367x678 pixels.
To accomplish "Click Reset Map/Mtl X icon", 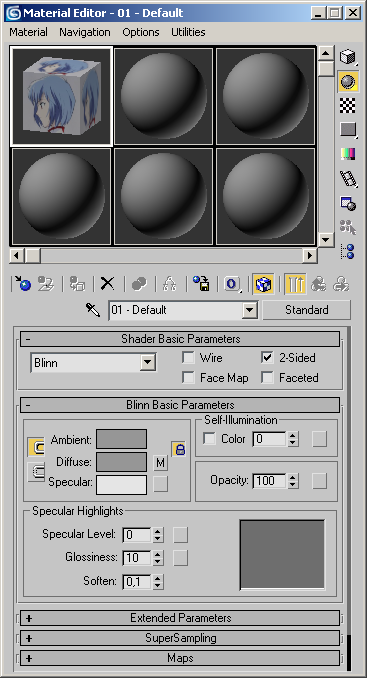I will [x=107, y=284].
